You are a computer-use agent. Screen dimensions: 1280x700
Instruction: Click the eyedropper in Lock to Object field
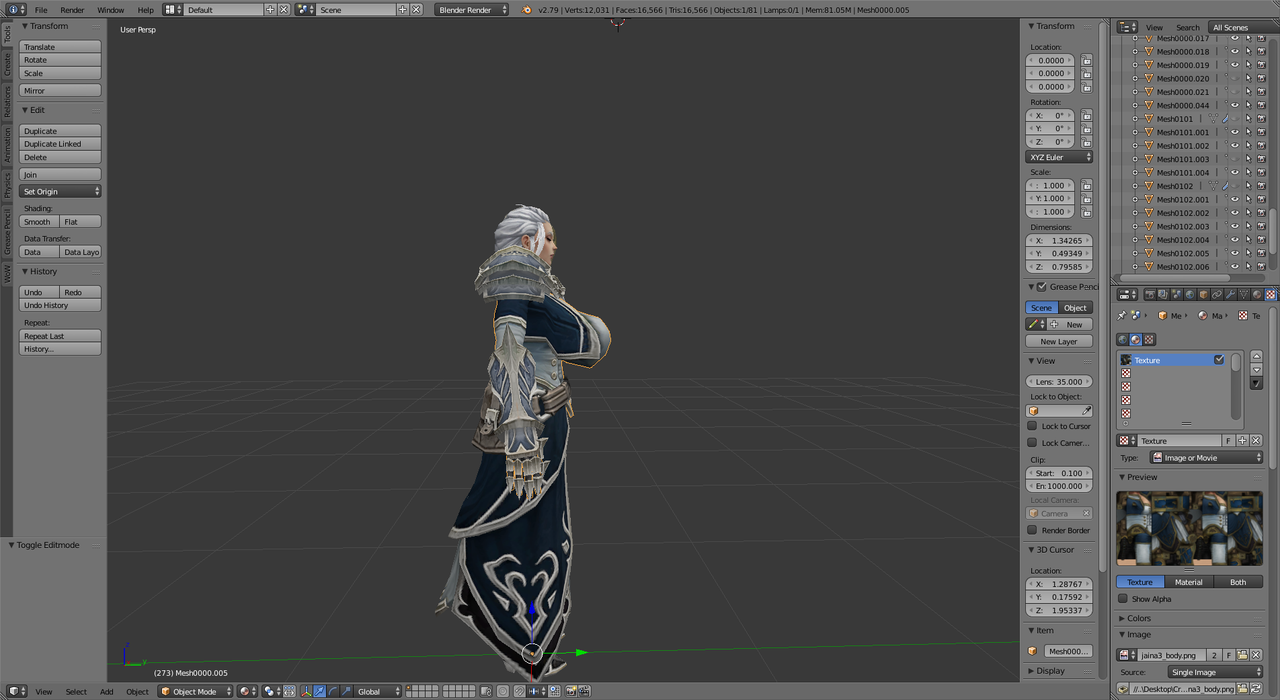pos(1087,410)
